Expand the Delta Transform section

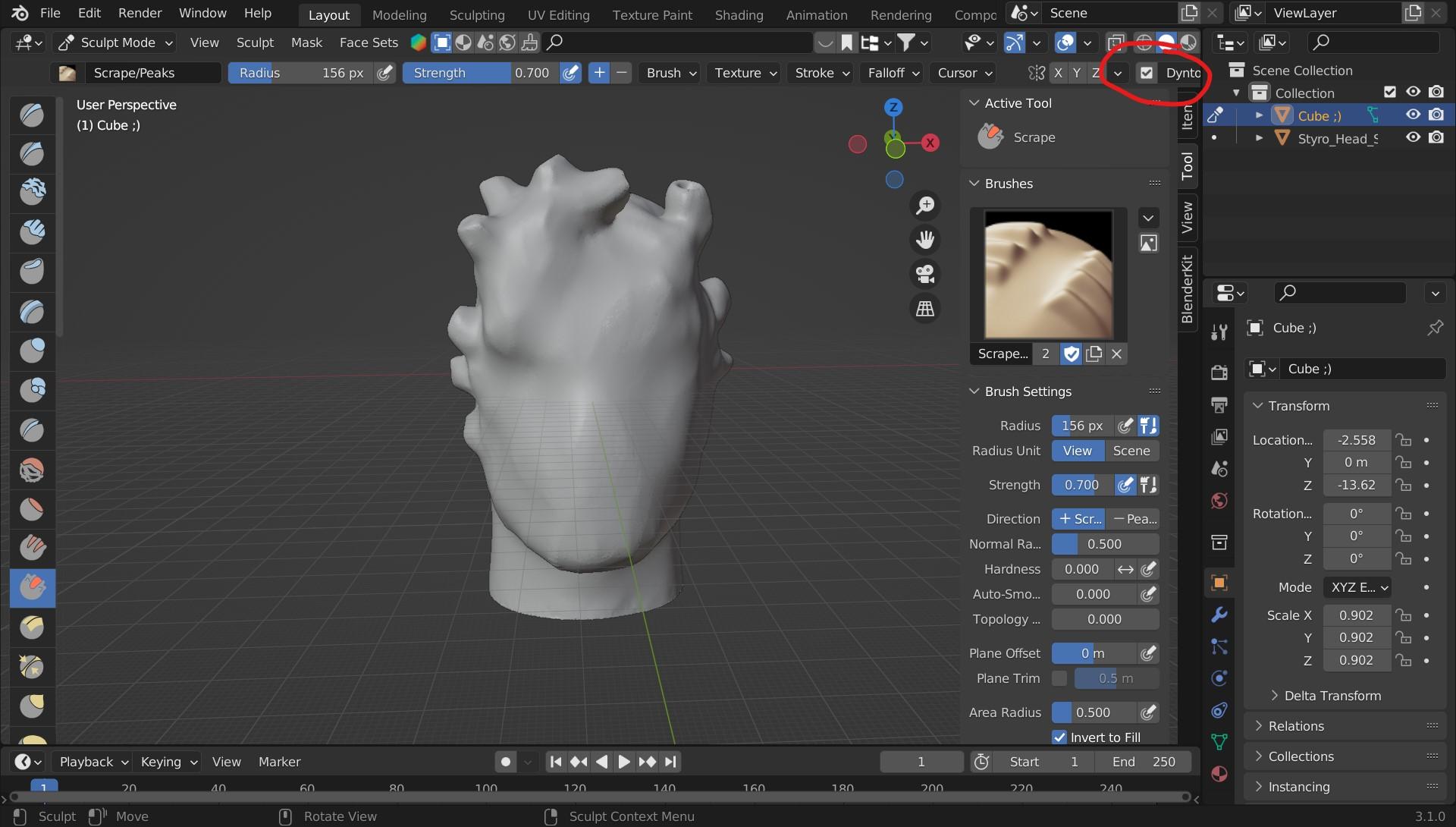1332,696
